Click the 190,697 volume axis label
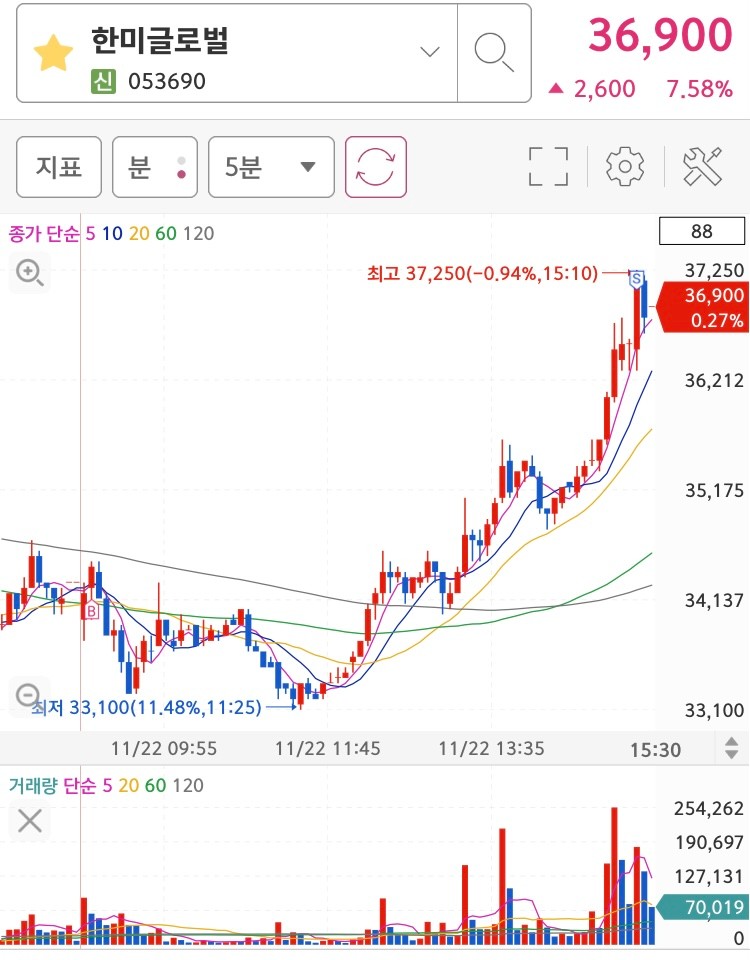Viewport: 750px width, 960px height. [x=709, y=842]
